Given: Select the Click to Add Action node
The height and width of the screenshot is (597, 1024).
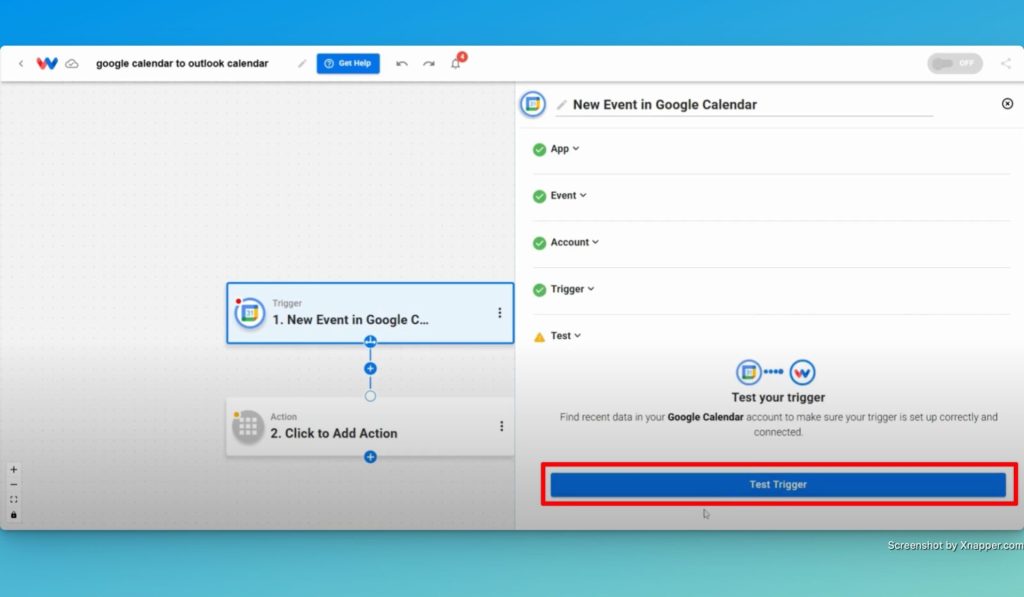Looking at the screenshot, I should pyautogui.click(x=370, y=427).
